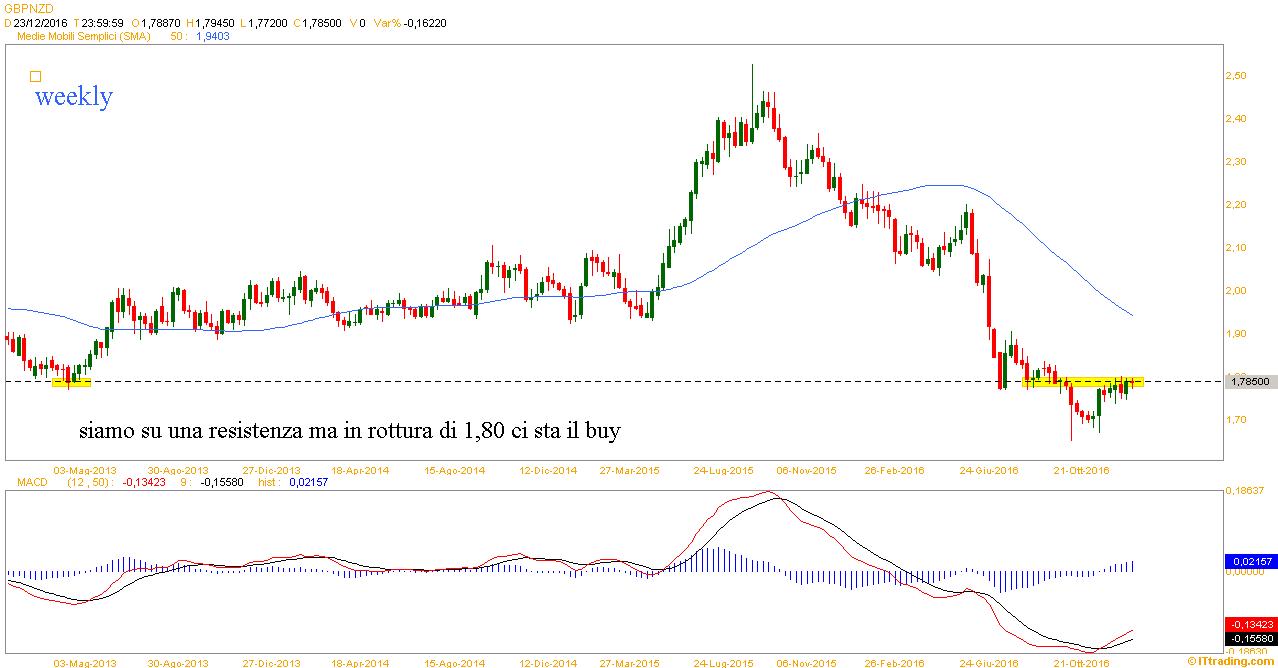Click the 2,50 level on price axis
Viewport: 1278px width, 668px height.
tap(1235, 76)
